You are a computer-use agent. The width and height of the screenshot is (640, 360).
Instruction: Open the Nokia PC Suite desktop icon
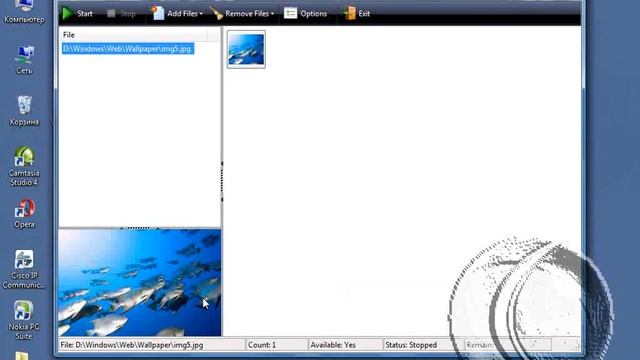click(x=24, y=321)
